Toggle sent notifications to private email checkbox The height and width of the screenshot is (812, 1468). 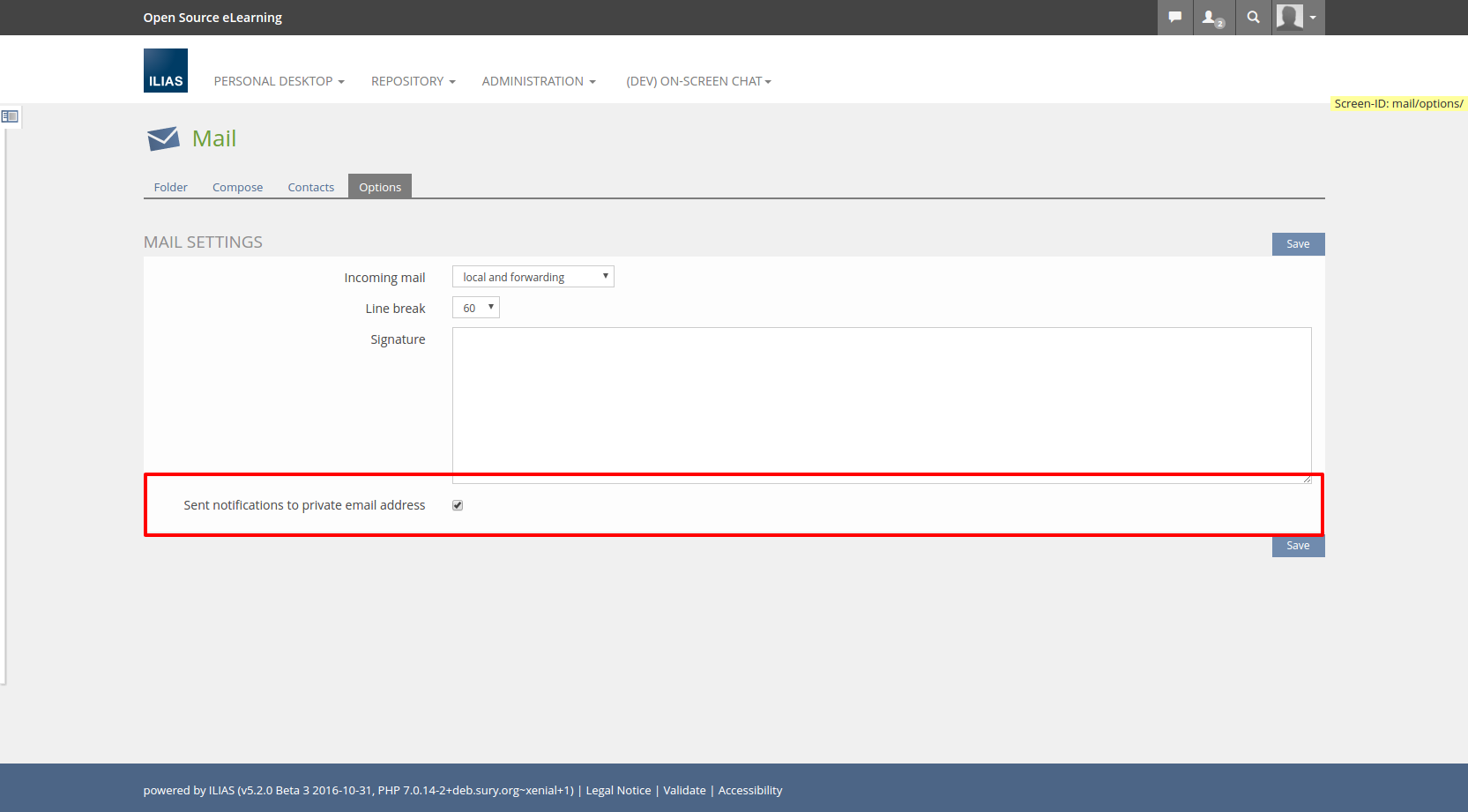458,505
